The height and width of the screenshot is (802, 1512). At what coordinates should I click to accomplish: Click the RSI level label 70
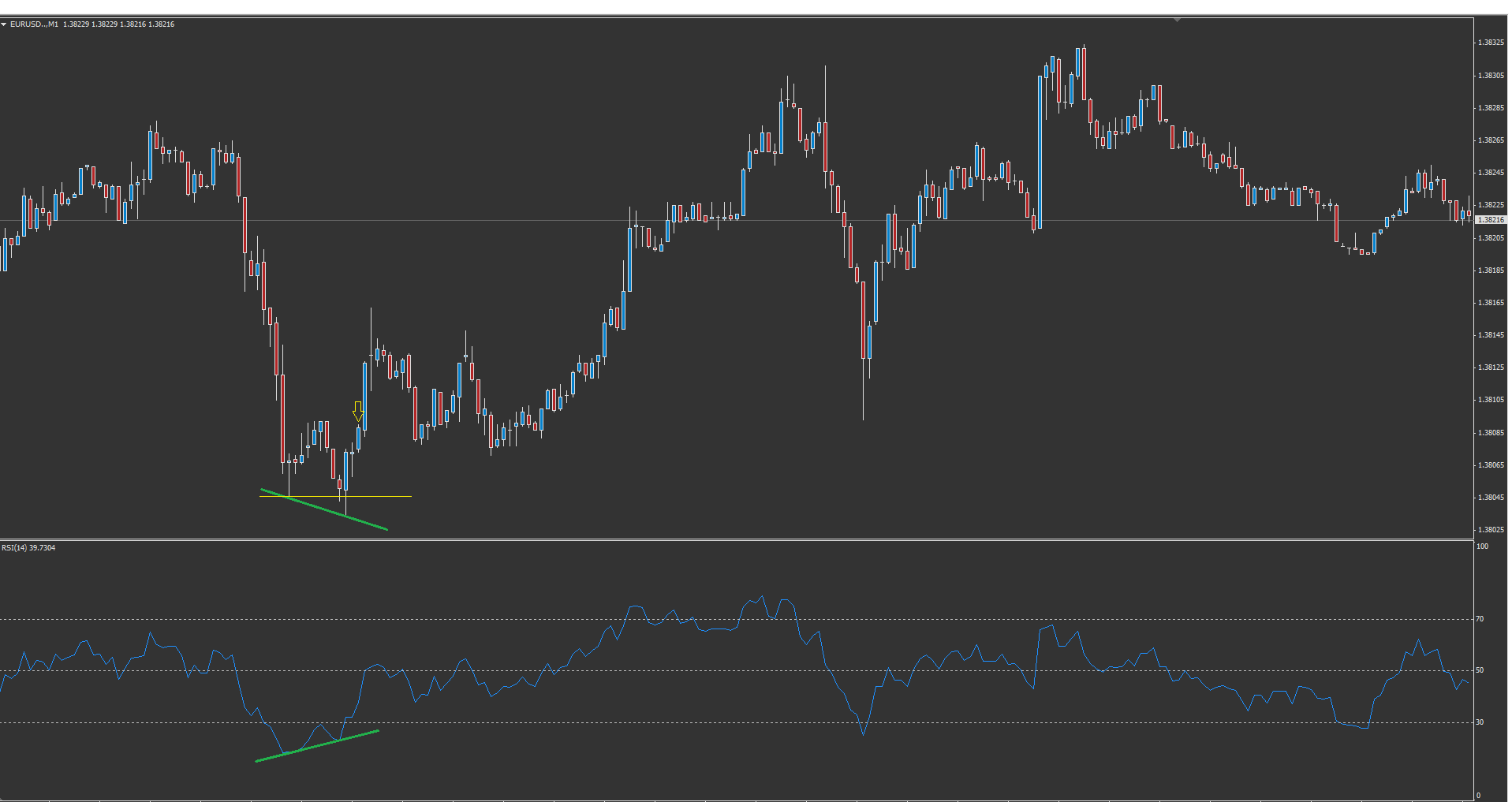1480,619
